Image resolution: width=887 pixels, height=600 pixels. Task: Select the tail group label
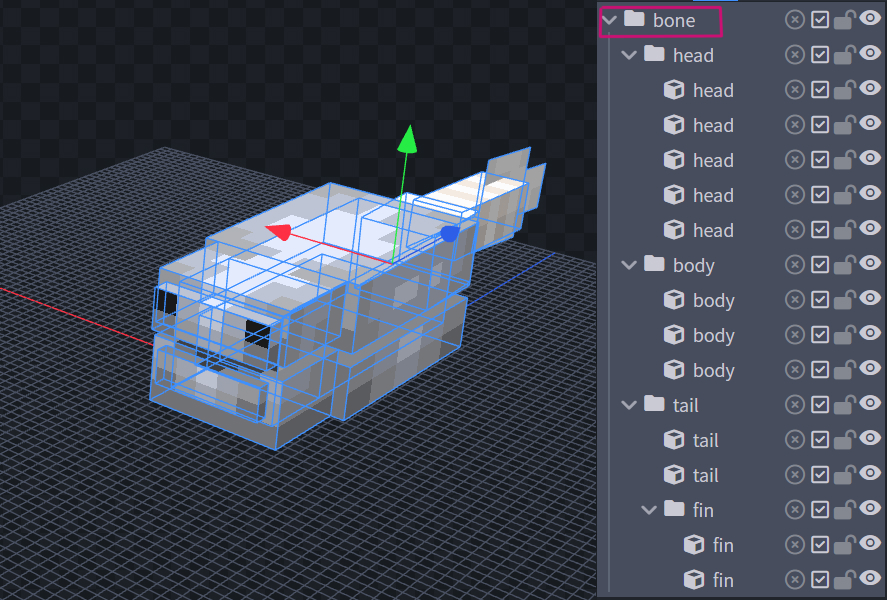686,405
